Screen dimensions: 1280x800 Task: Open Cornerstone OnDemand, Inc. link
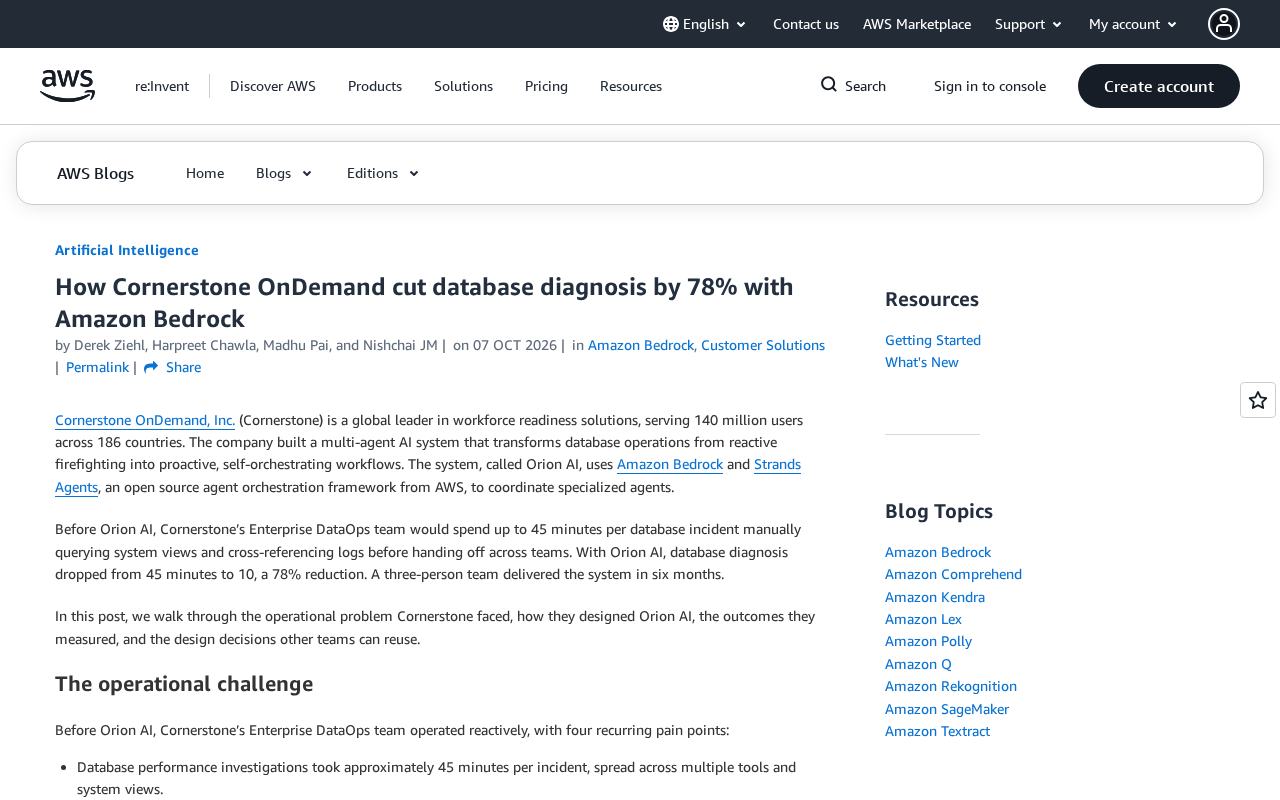[145, 420]
